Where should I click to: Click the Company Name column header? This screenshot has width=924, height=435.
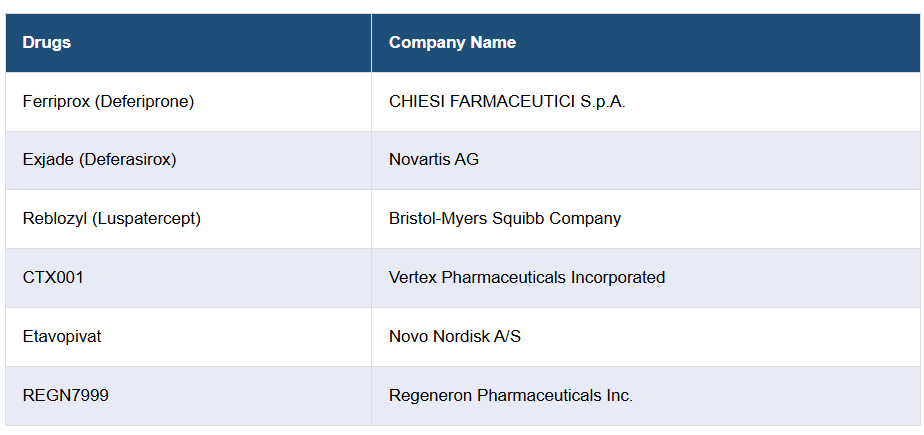[x=452, y=43]
